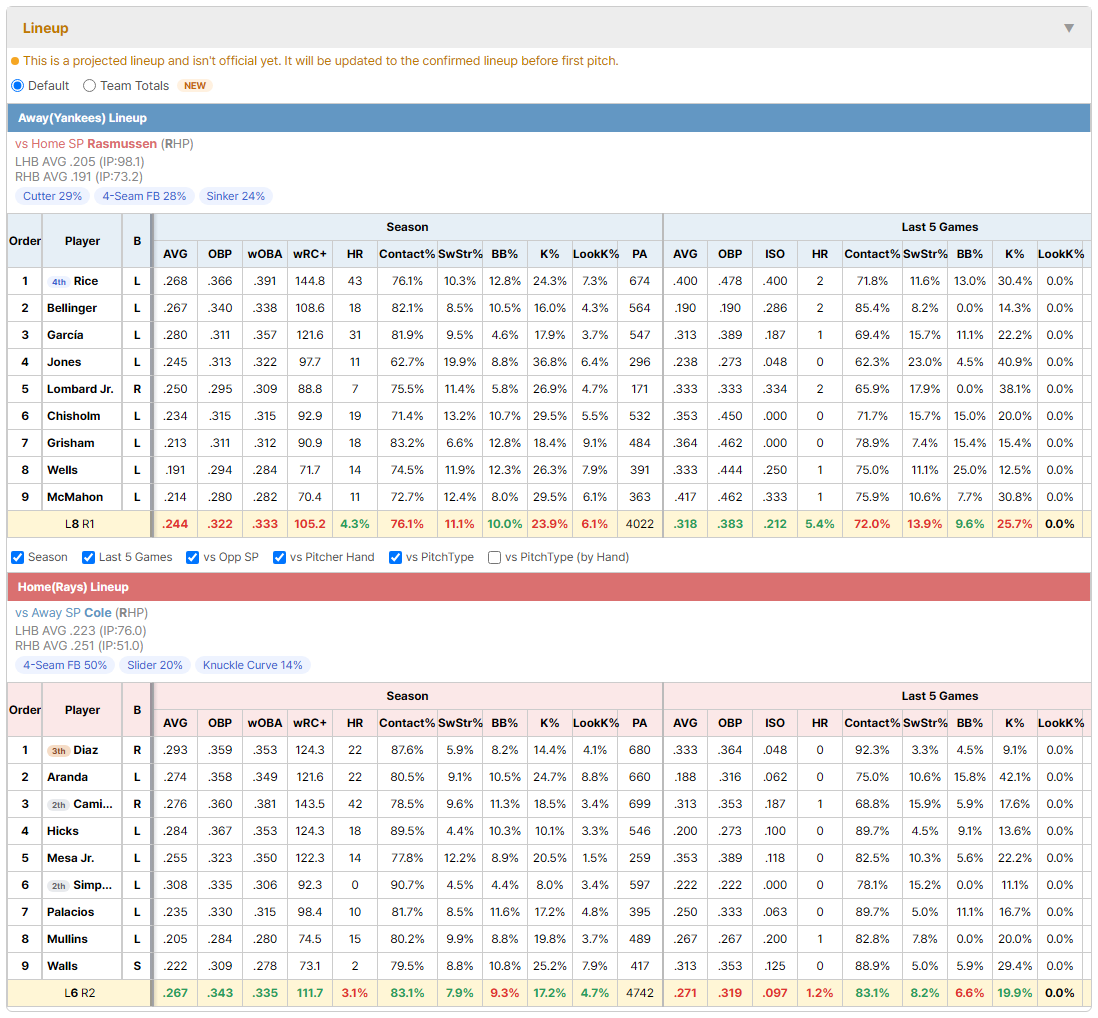This screenshot has height=1018, width=1098.
Task: Click the Cutter 29% pitch tag
Action: click(x=53, y=196)
